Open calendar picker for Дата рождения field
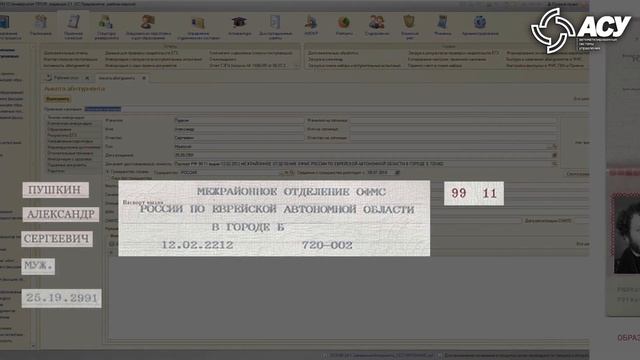 [554, 155]
